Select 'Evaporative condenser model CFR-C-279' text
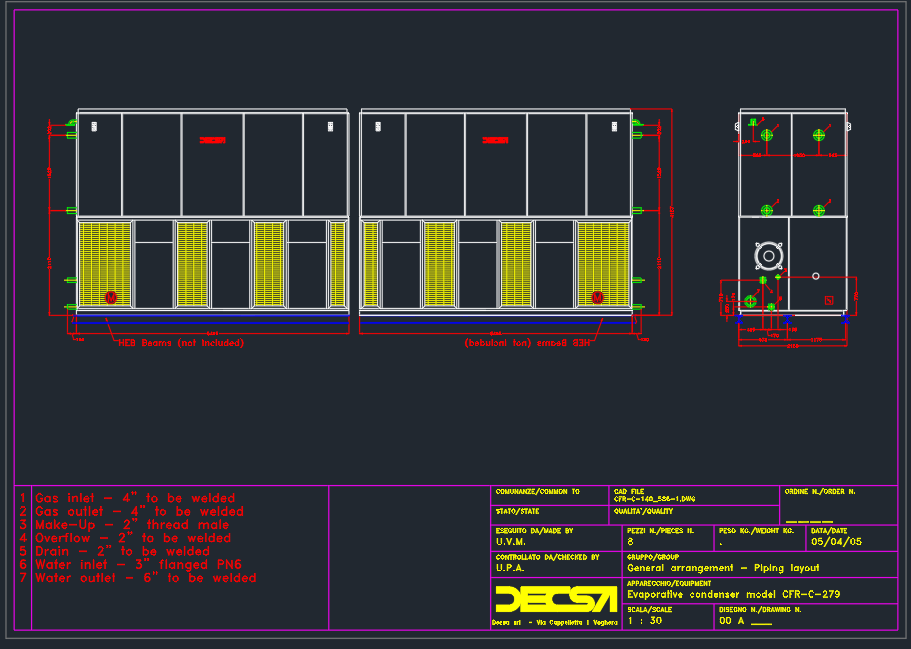The height and width of the screenshot is (649, 911). tap(734, 594)
